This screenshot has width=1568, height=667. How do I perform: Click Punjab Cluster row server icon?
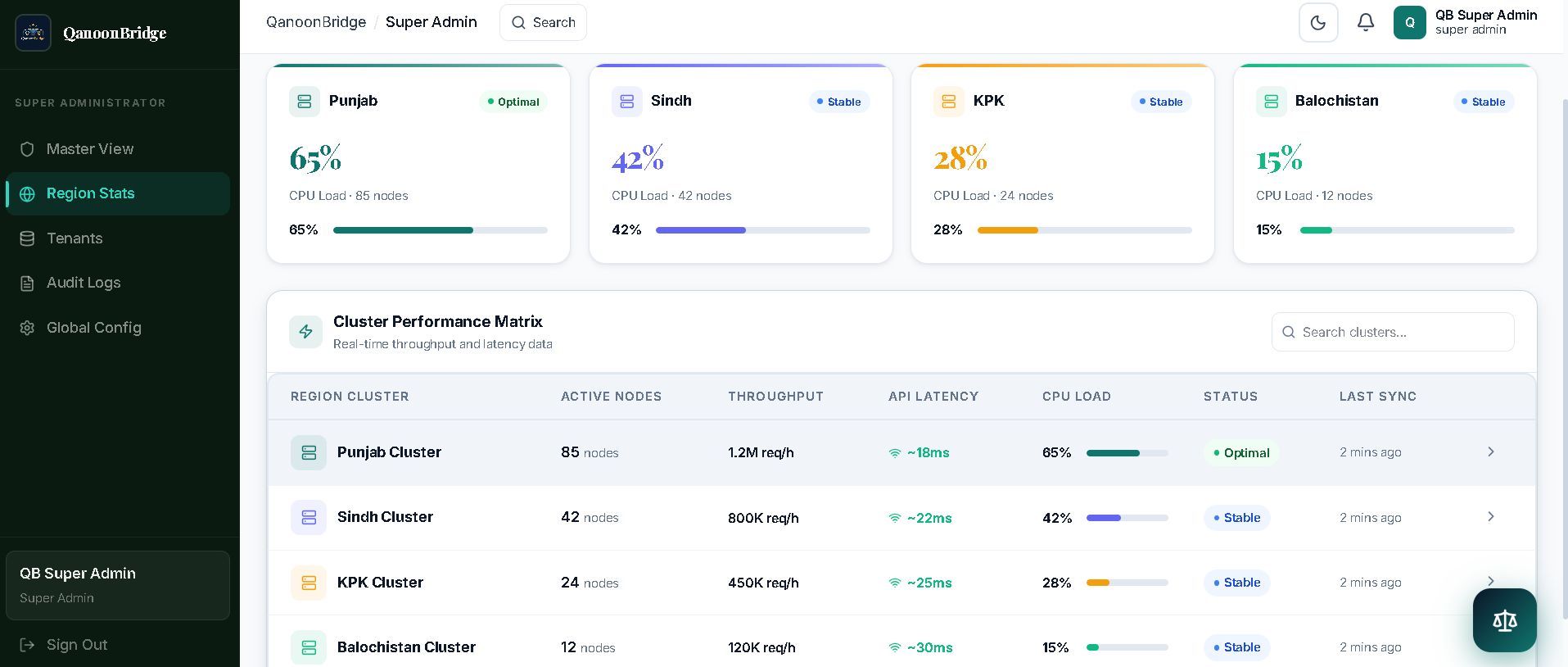coord(309,452)
